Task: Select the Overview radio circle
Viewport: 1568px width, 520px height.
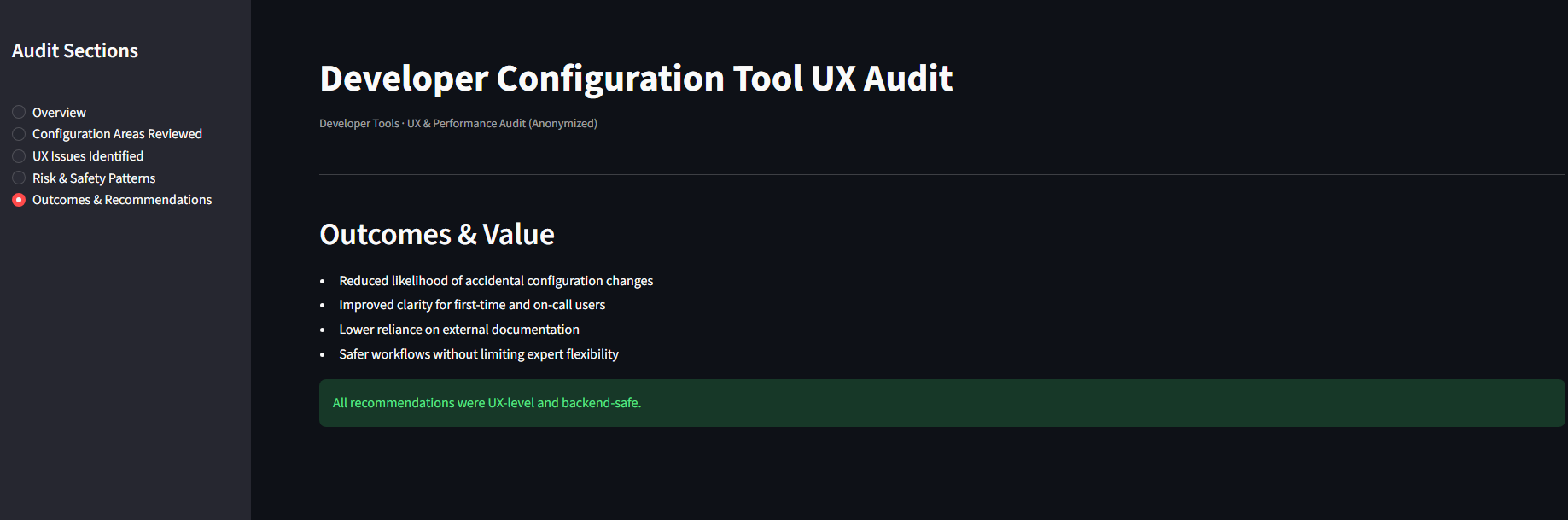Action: click(19, 112)
